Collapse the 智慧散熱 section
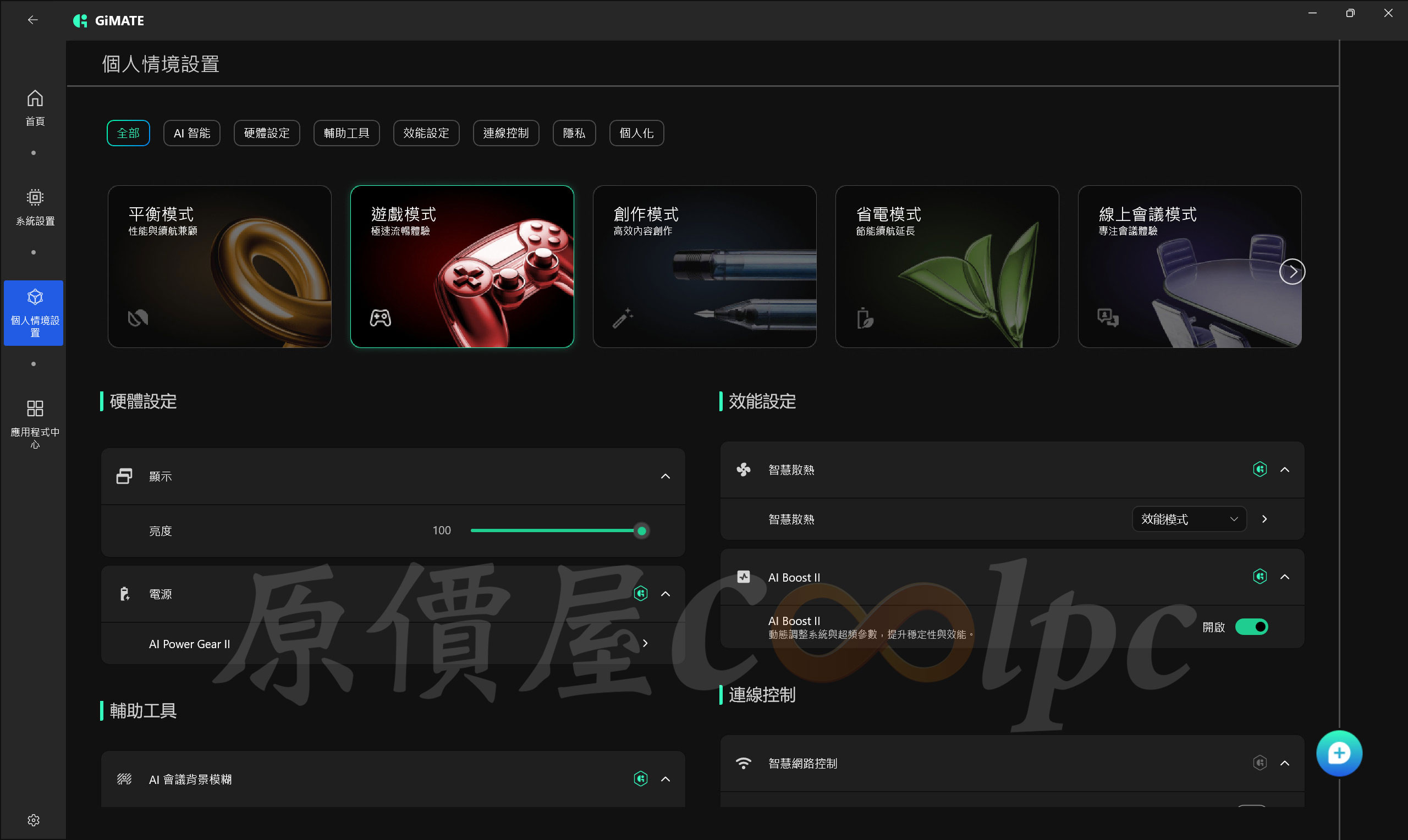The height and width of the screenshot is (840, 1408). [1285, 469]
